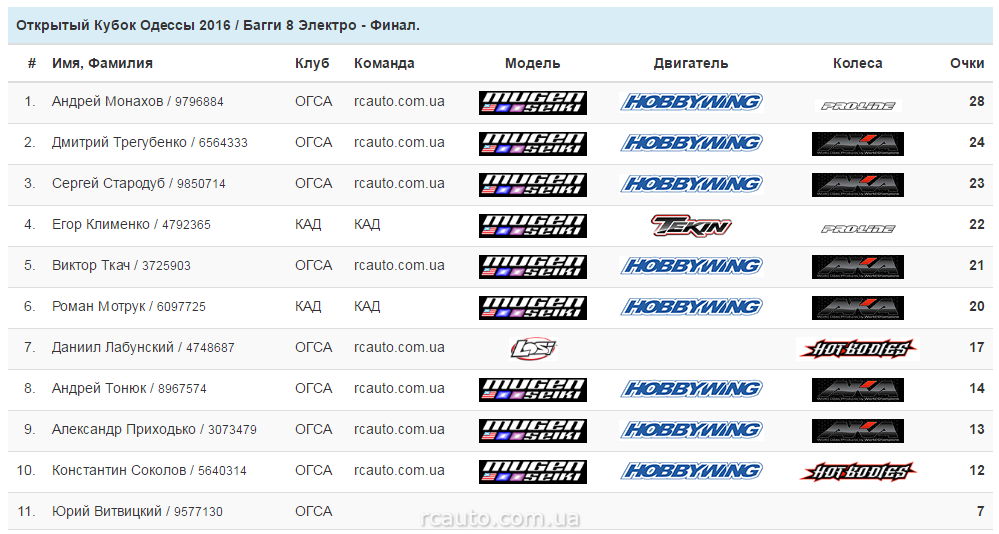Click the Losi logo in Даниил Лабунский's row
Image resolution: width=999 pixels, height=534 pixels.
tap(532, 348)
